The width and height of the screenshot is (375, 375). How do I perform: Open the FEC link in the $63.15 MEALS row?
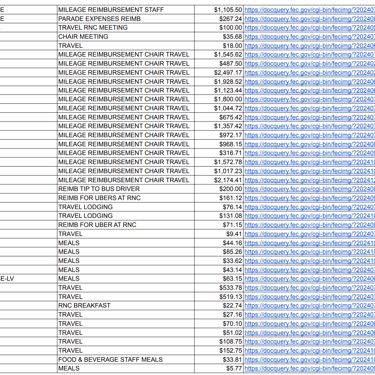(x=310, y=279)
